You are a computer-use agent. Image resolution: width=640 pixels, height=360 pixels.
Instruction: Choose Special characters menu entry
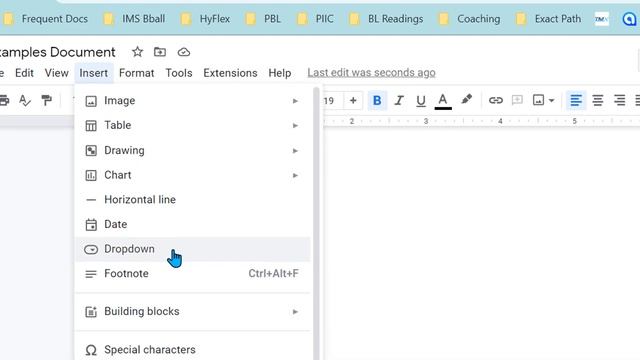pos(193,350)
